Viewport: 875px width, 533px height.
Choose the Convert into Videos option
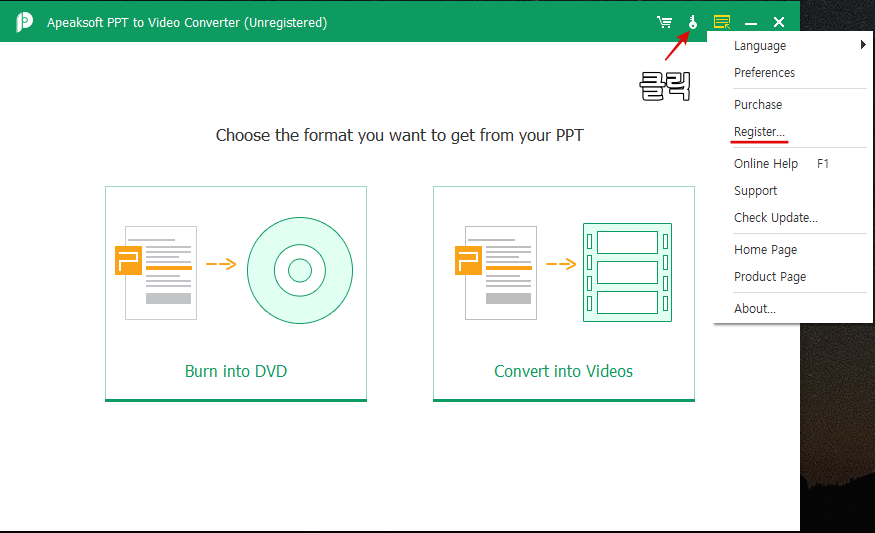pos(564,294)
